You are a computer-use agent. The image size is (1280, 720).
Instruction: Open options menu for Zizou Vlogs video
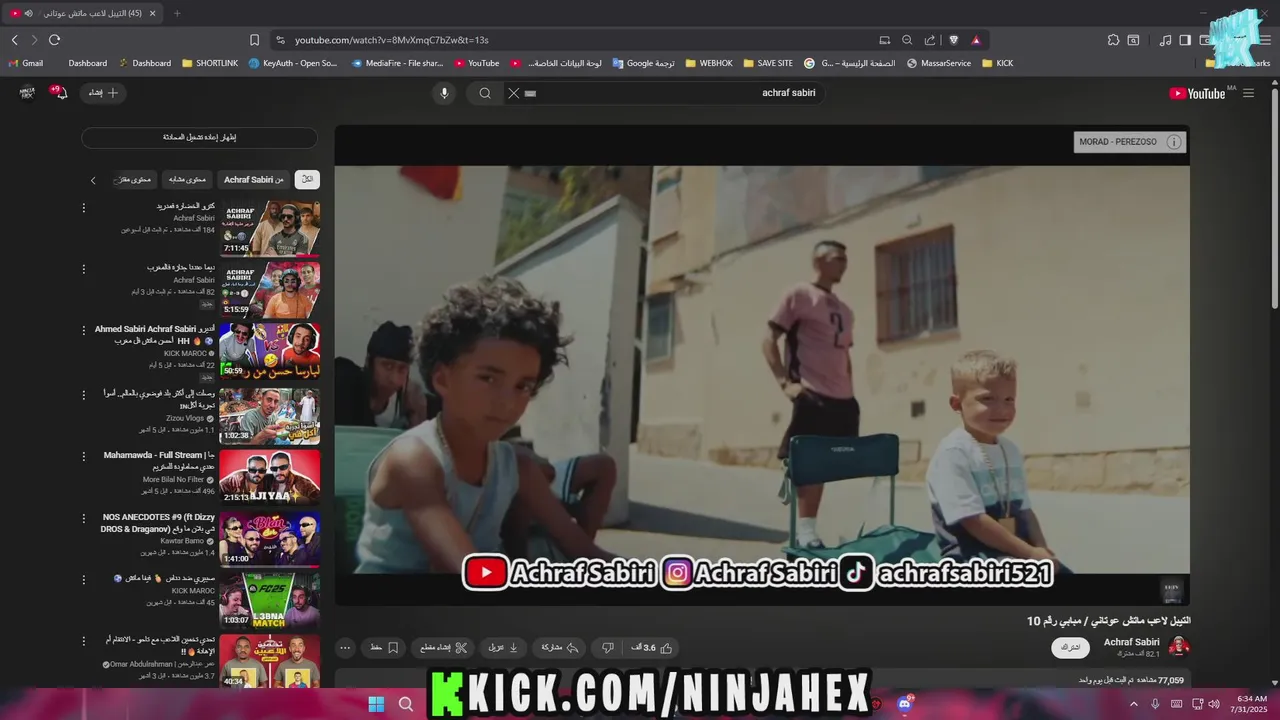[x=84, y=395]
